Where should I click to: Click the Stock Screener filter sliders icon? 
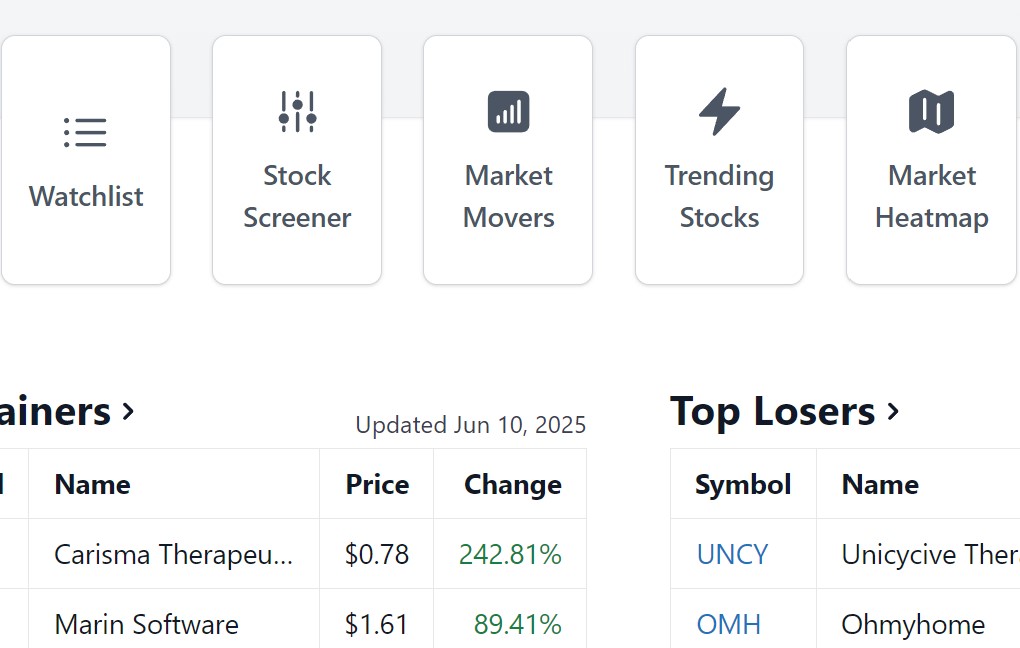click(x=297, y=111)
